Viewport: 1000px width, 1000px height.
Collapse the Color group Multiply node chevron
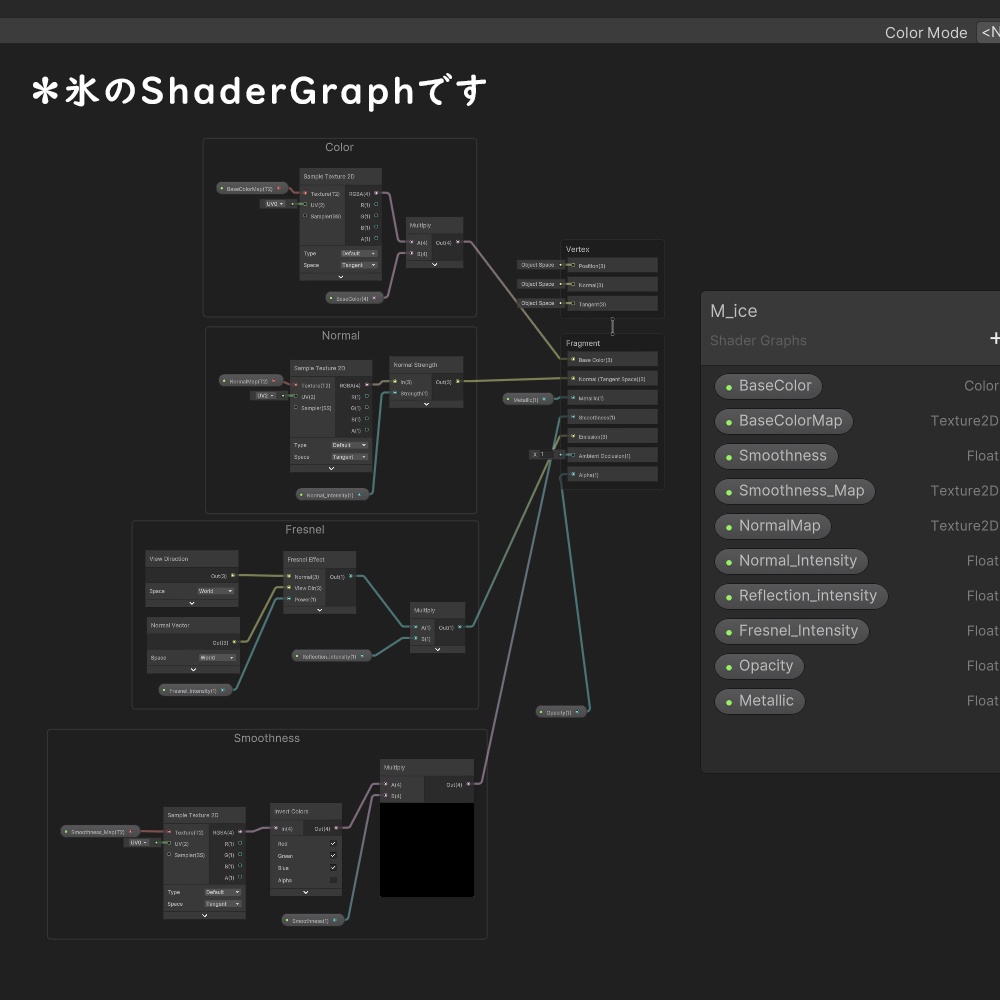(x=434, y=264)
